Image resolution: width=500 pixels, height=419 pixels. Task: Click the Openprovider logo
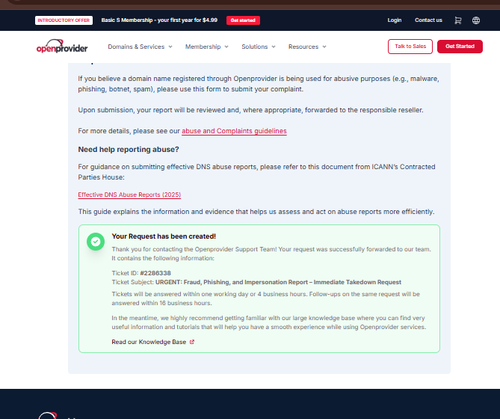coord(62,46)
